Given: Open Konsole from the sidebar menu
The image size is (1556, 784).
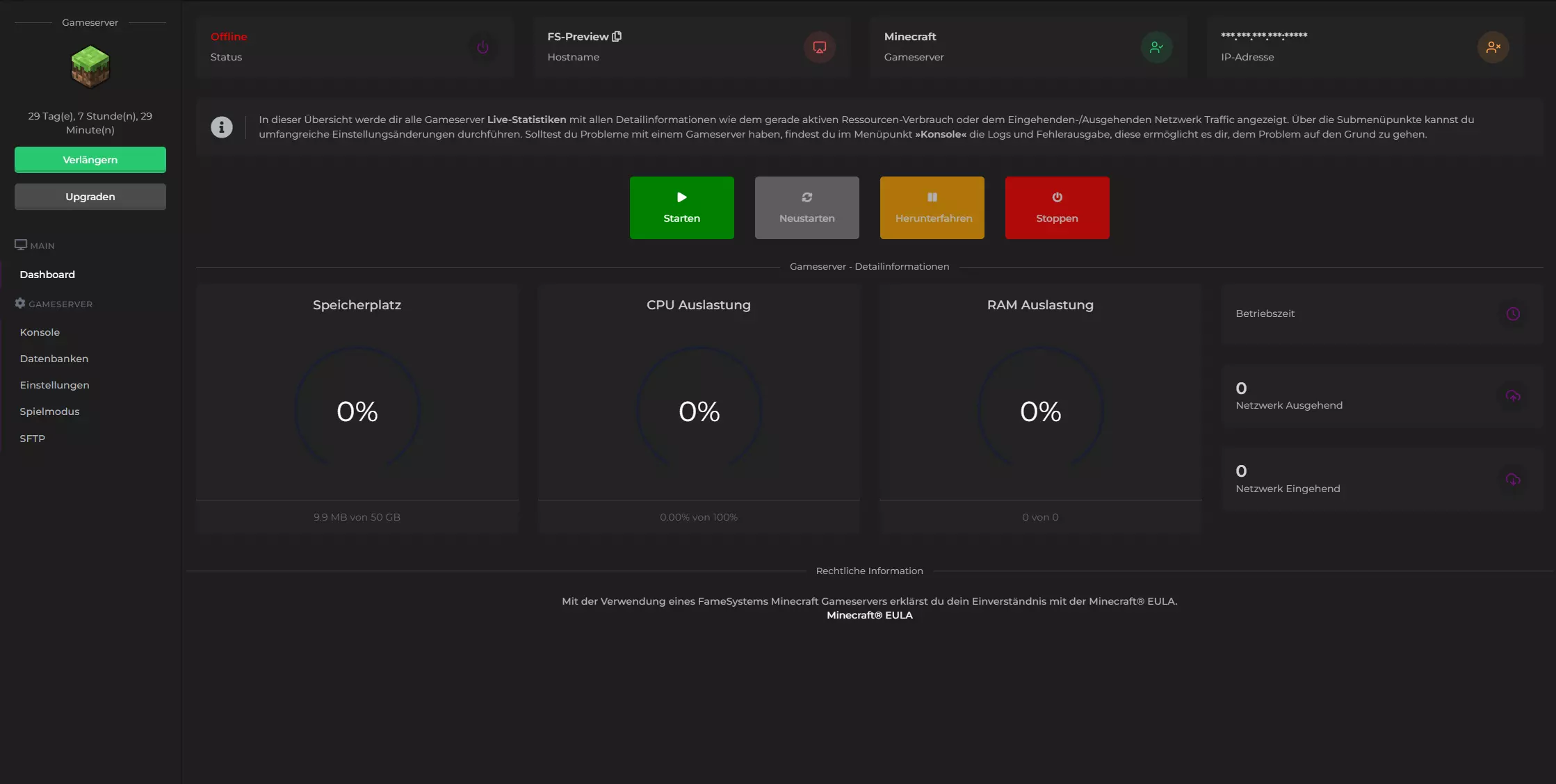Looking at the screenshot, I should (40, 332).
